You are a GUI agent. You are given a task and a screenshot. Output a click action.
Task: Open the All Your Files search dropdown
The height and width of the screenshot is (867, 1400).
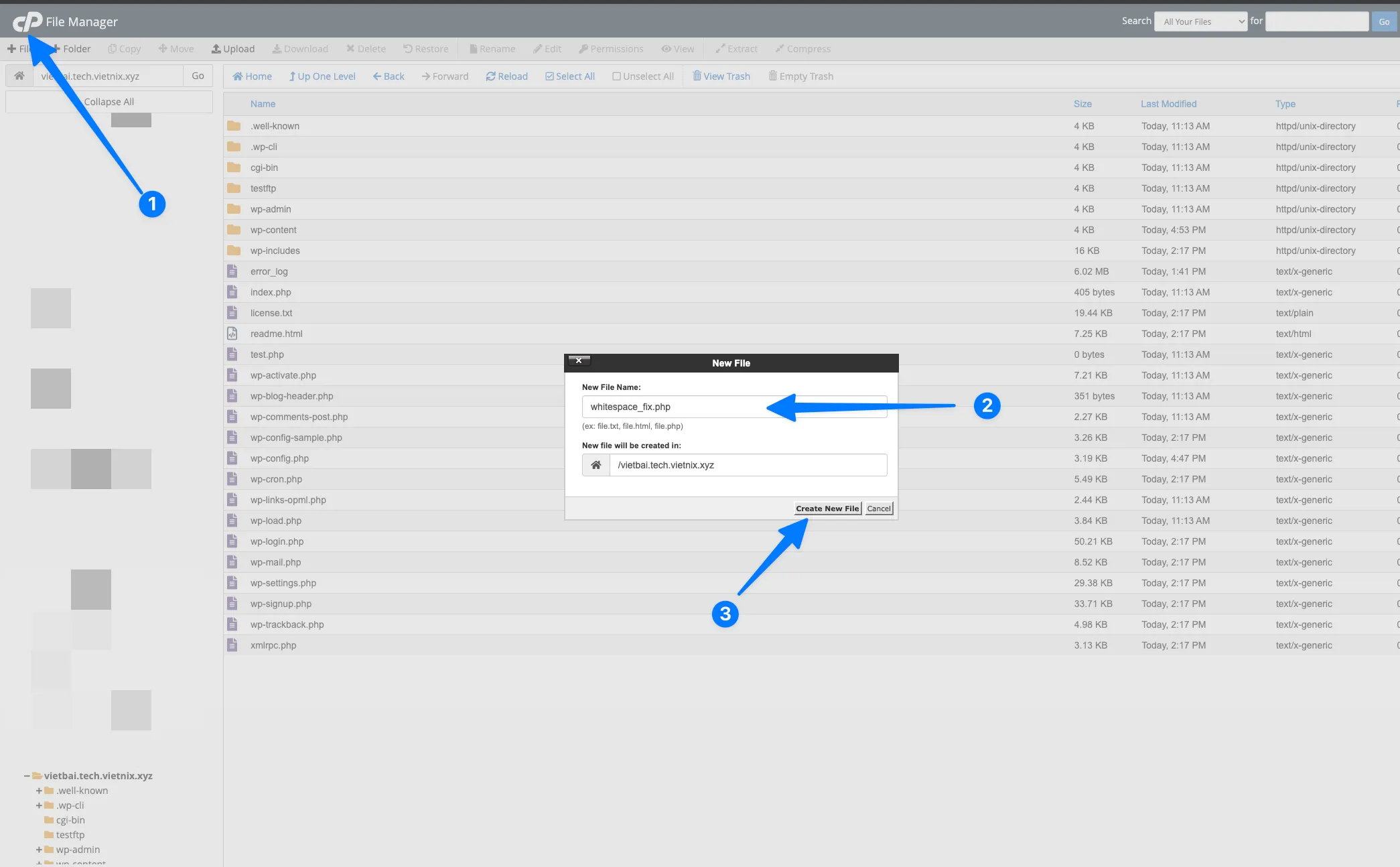pos(1200,21)
